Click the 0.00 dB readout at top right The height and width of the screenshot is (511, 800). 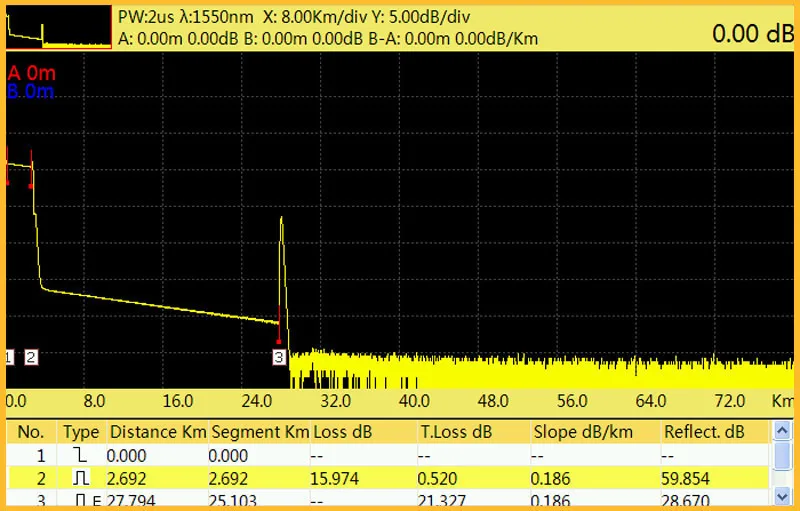tap(753, 34)
